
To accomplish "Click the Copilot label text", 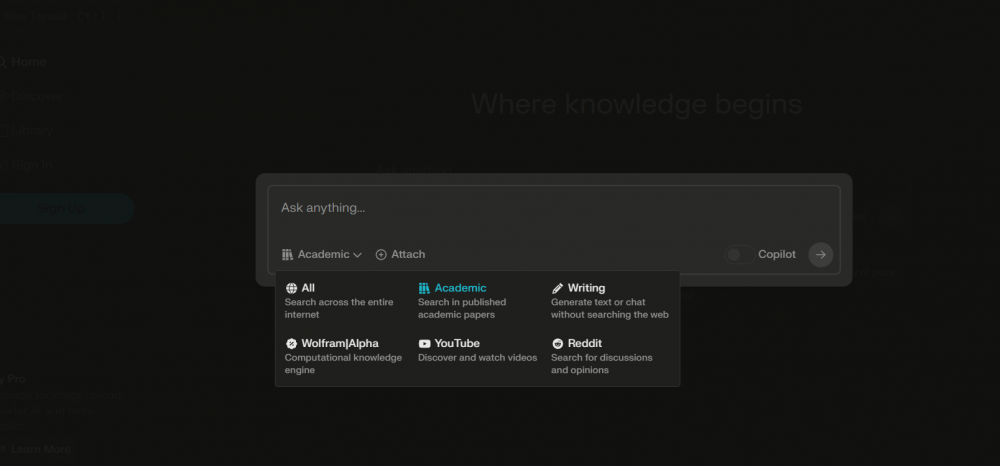I will 777,255.
